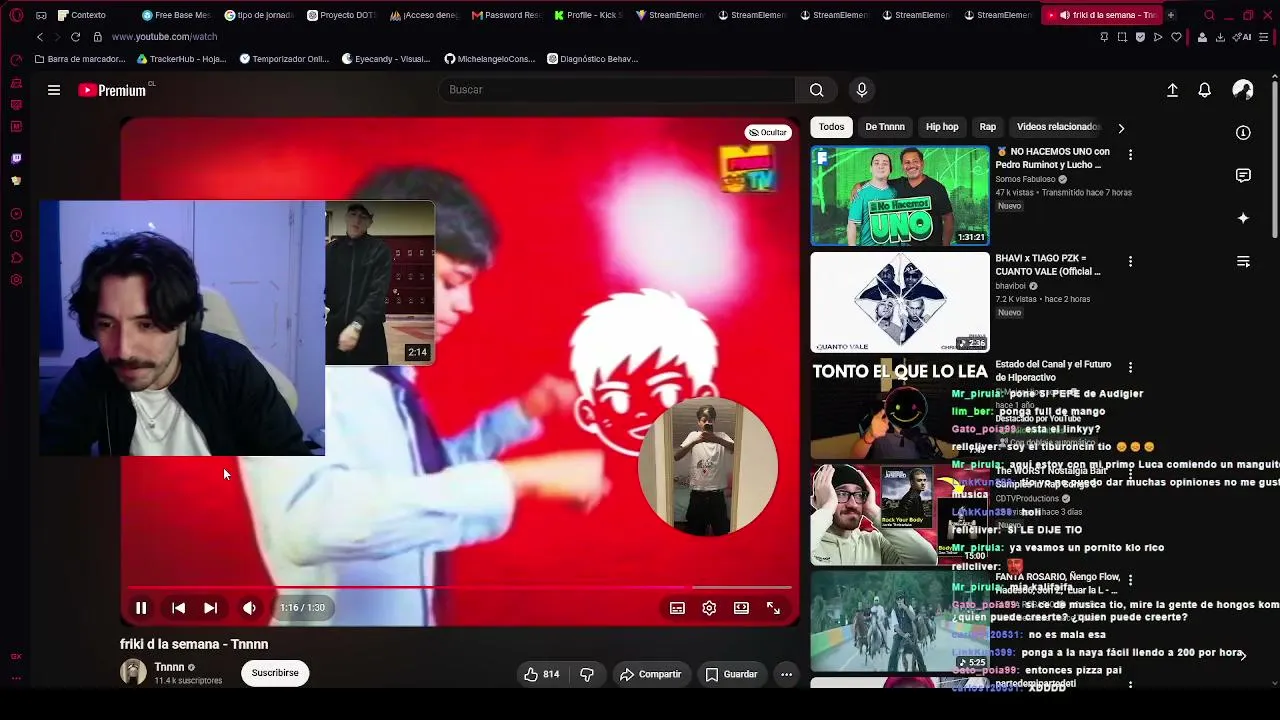Image resolution: width=1280 pixels, height=720 pixels.
Task: Run search with the magnifier button
Action: (817, 90)
